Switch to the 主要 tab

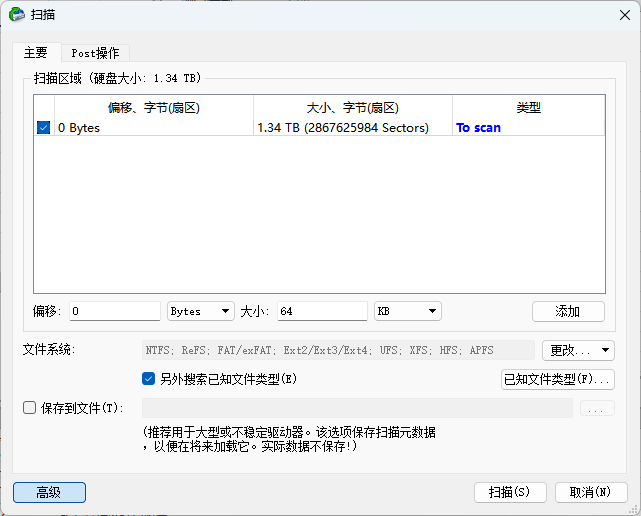36,53
